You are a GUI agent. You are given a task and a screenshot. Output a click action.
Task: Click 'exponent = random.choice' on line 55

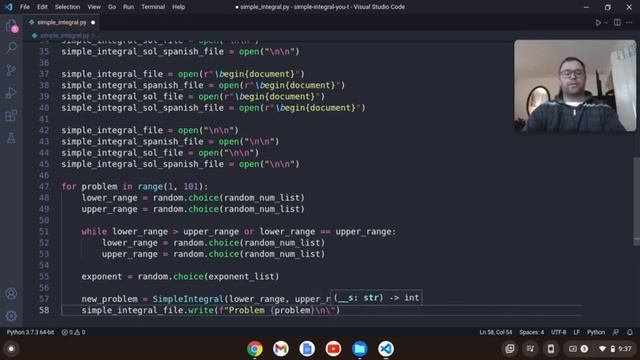point(180,276)
